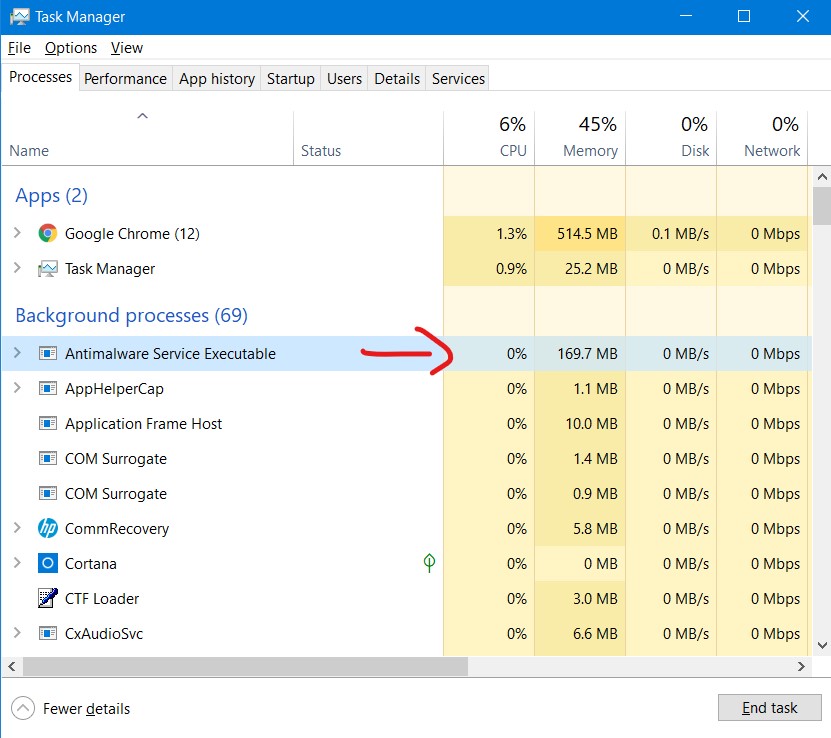831x738 pixels.
Task: Sort by the CPU column header
Action: coord(489,138)
